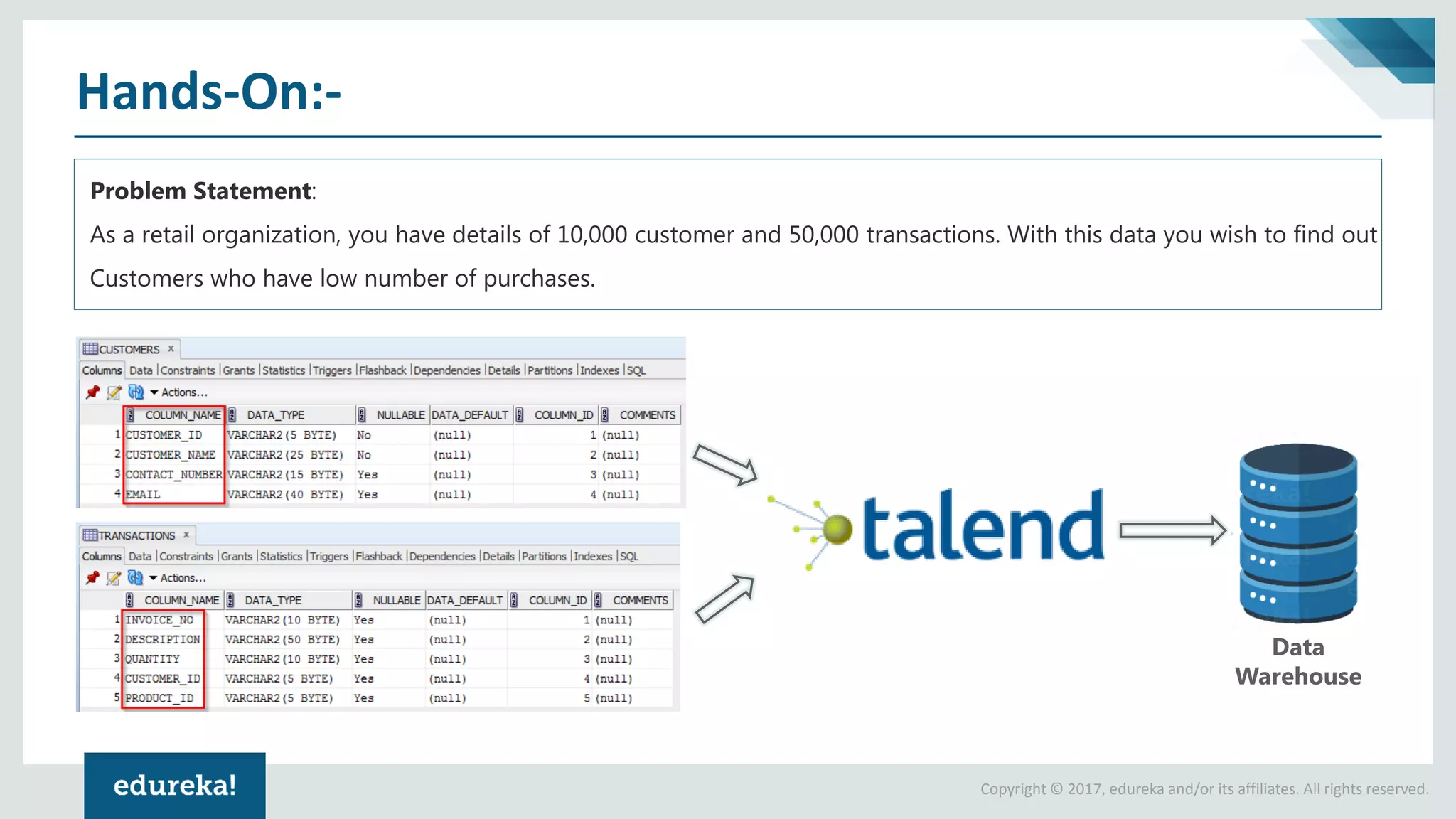
Task: Click the edit pencil icon in CUSTOMERS toolbar
Action: click(x=114, y=392)
